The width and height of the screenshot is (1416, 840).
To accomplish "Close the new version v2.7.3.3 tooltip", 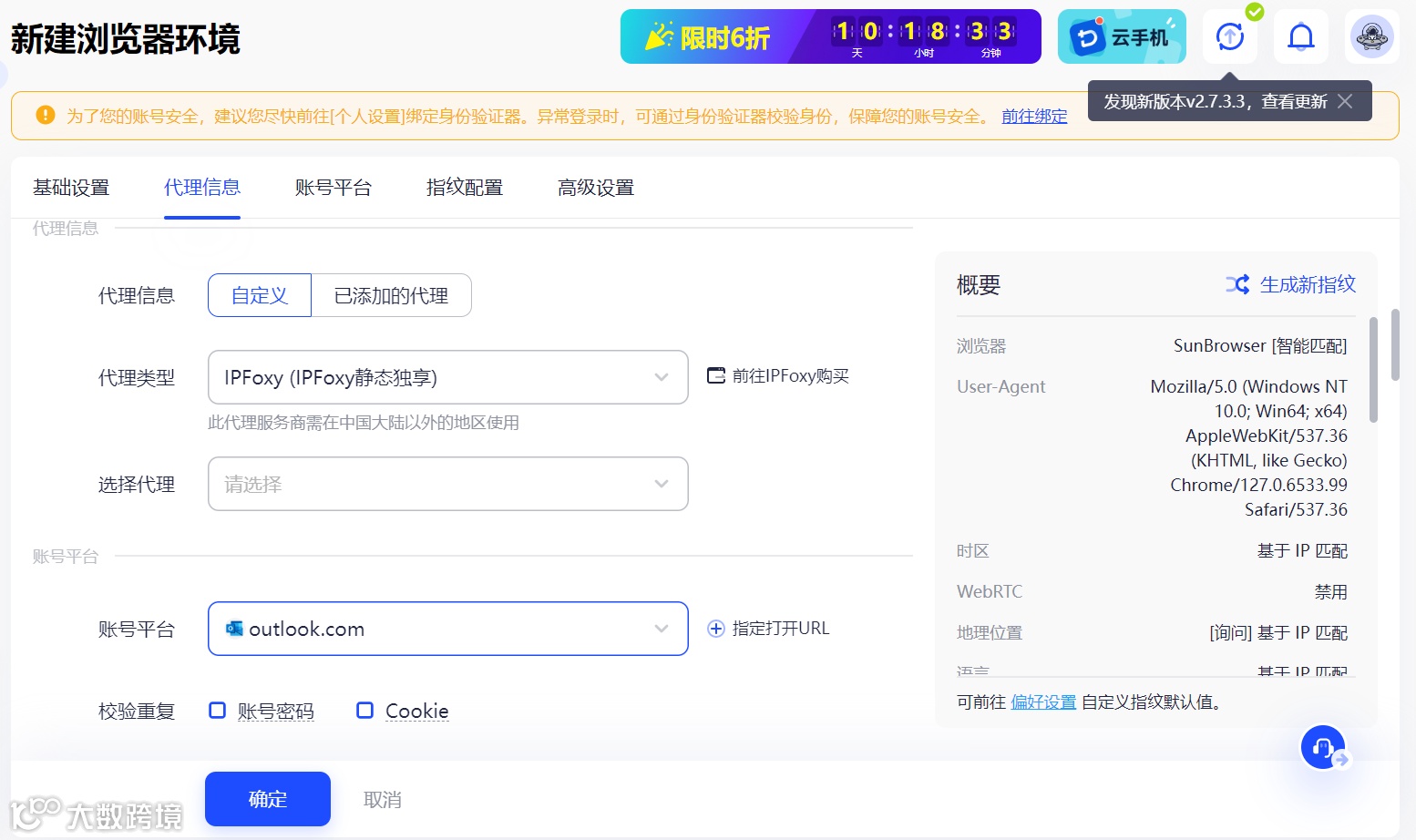I will [1345, 101].
